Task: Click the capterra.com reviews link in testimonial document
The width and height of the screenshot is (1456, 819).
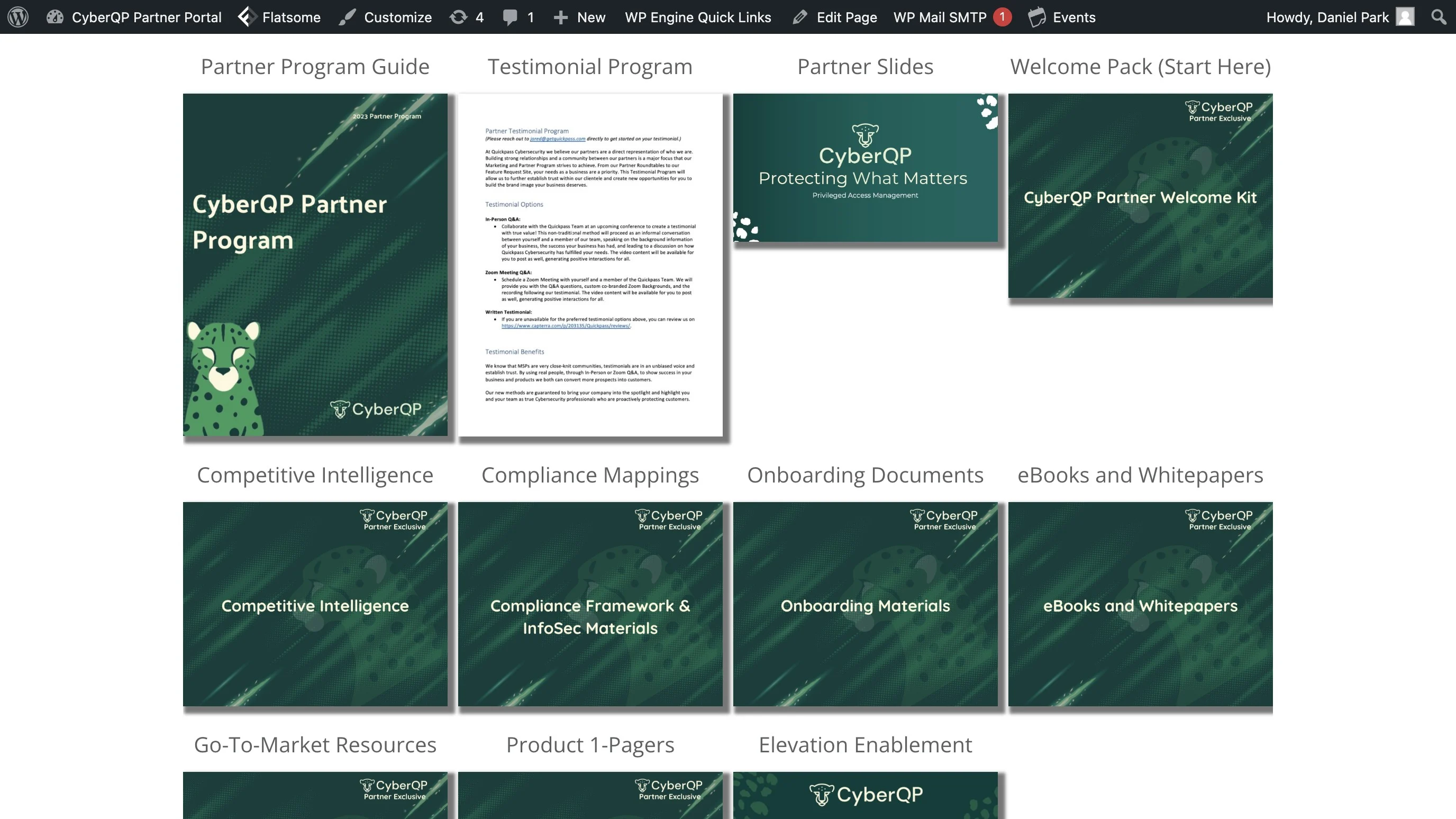Action: (x=566, y=326)
